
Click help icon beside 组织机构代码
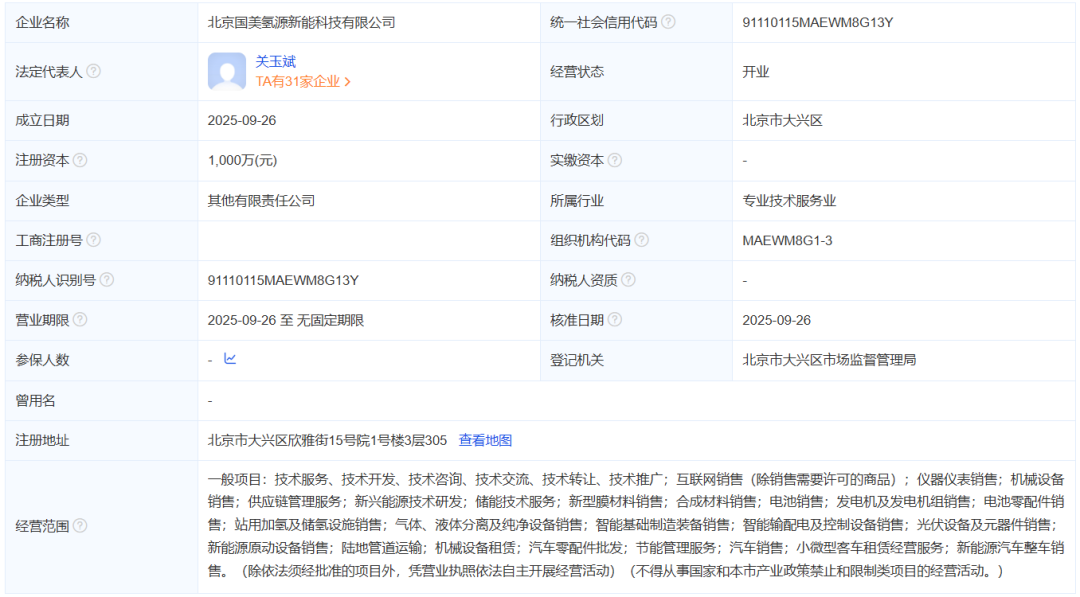[642, 240]
